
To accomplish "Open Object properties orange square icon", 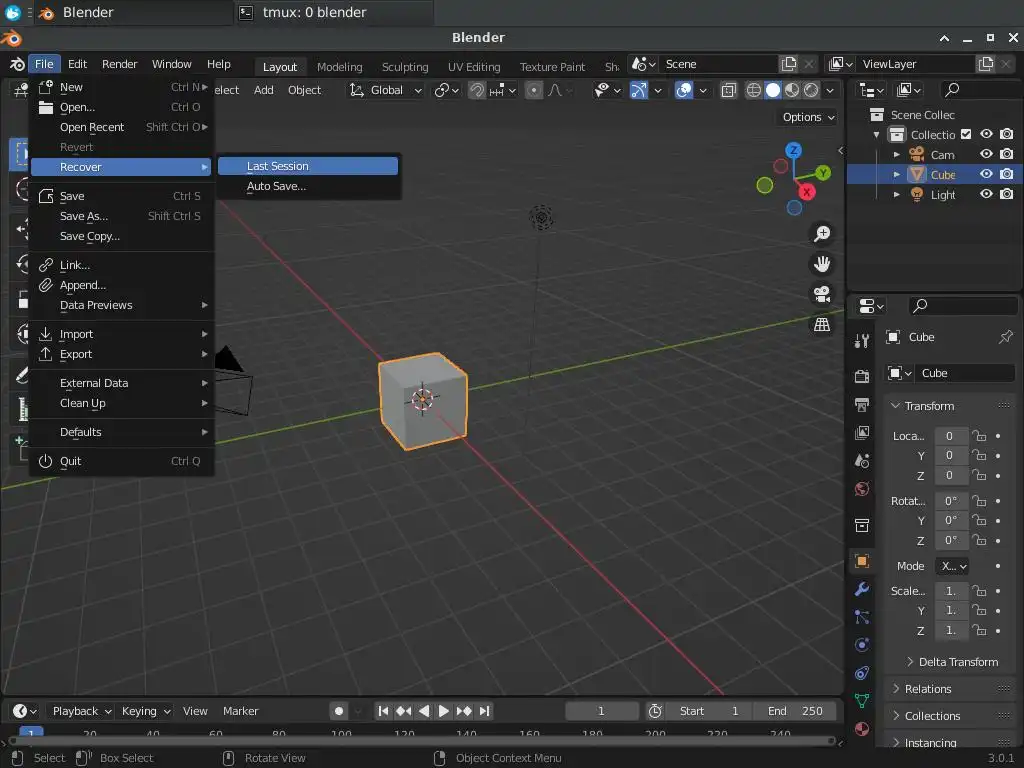I will [x=862, y=561].
